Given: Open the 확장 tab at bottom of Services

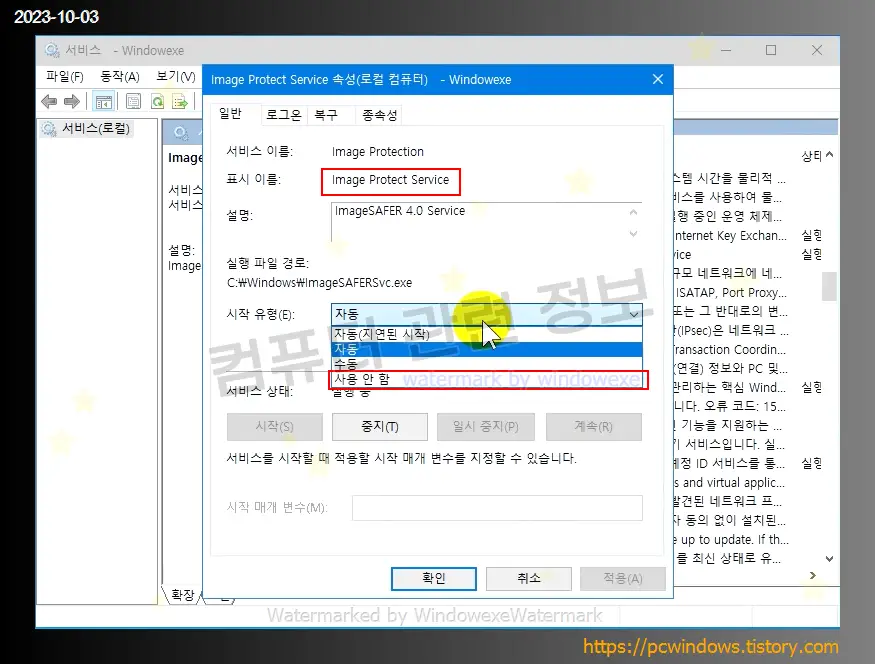Looking at the screenshot, I should 182,595.
